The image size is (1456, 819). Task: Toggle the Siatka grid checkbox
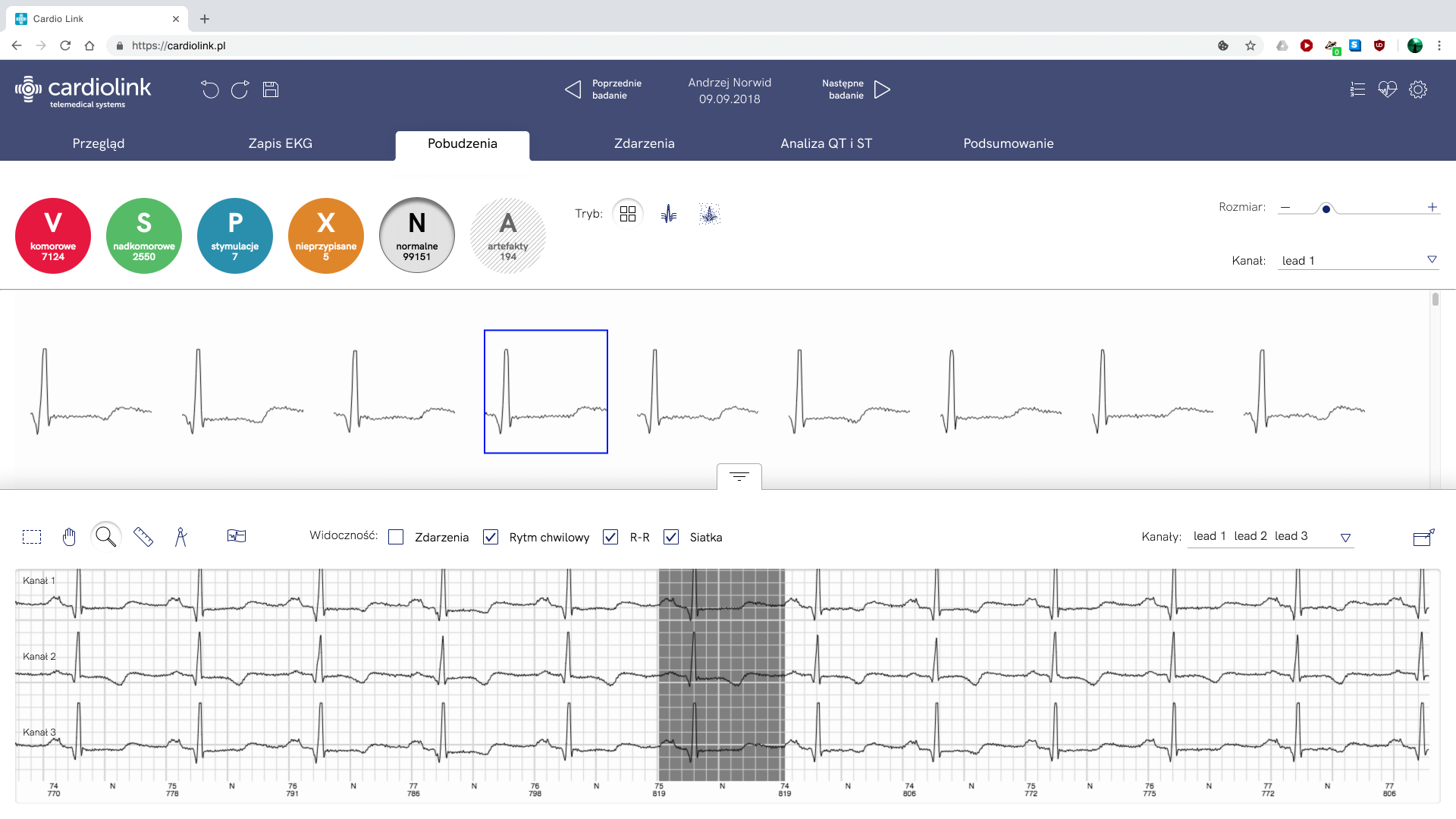(x=671, y=537)
